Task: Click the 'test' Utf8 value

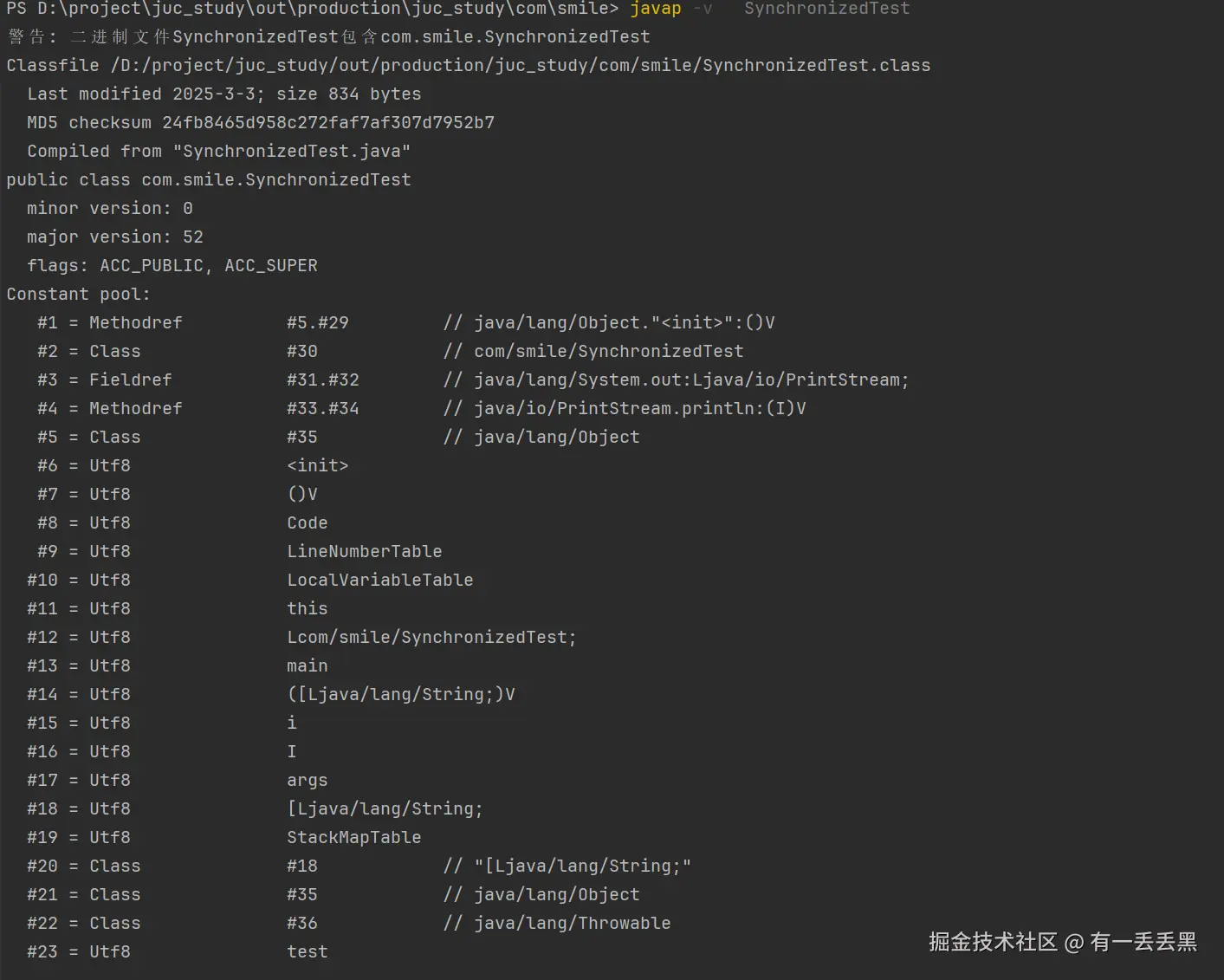Action: (x=308, y=952)
